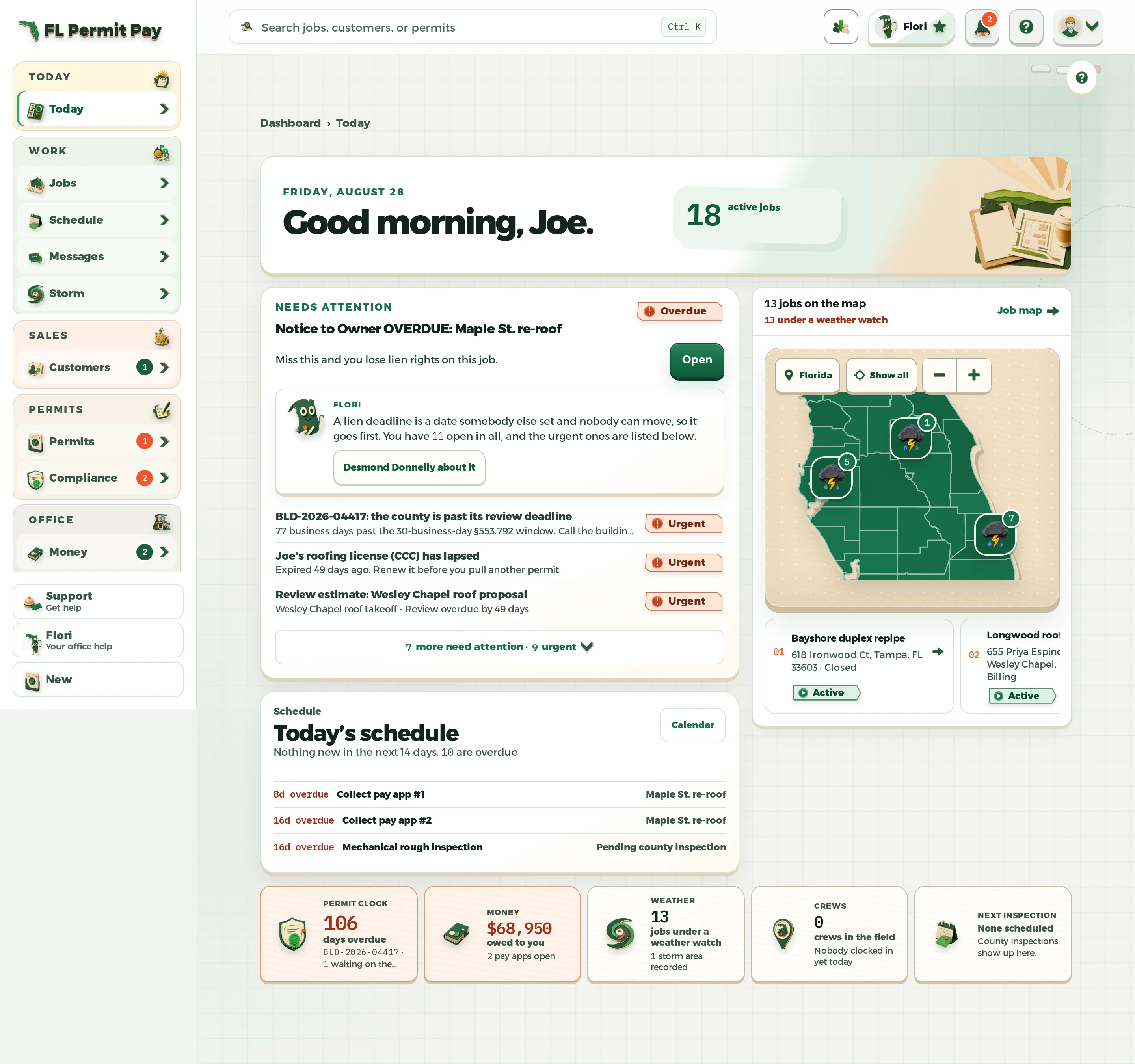The image size is (1135, 1064).
Task: Expand the Storm menu chevron
Action: coord(164,294)
